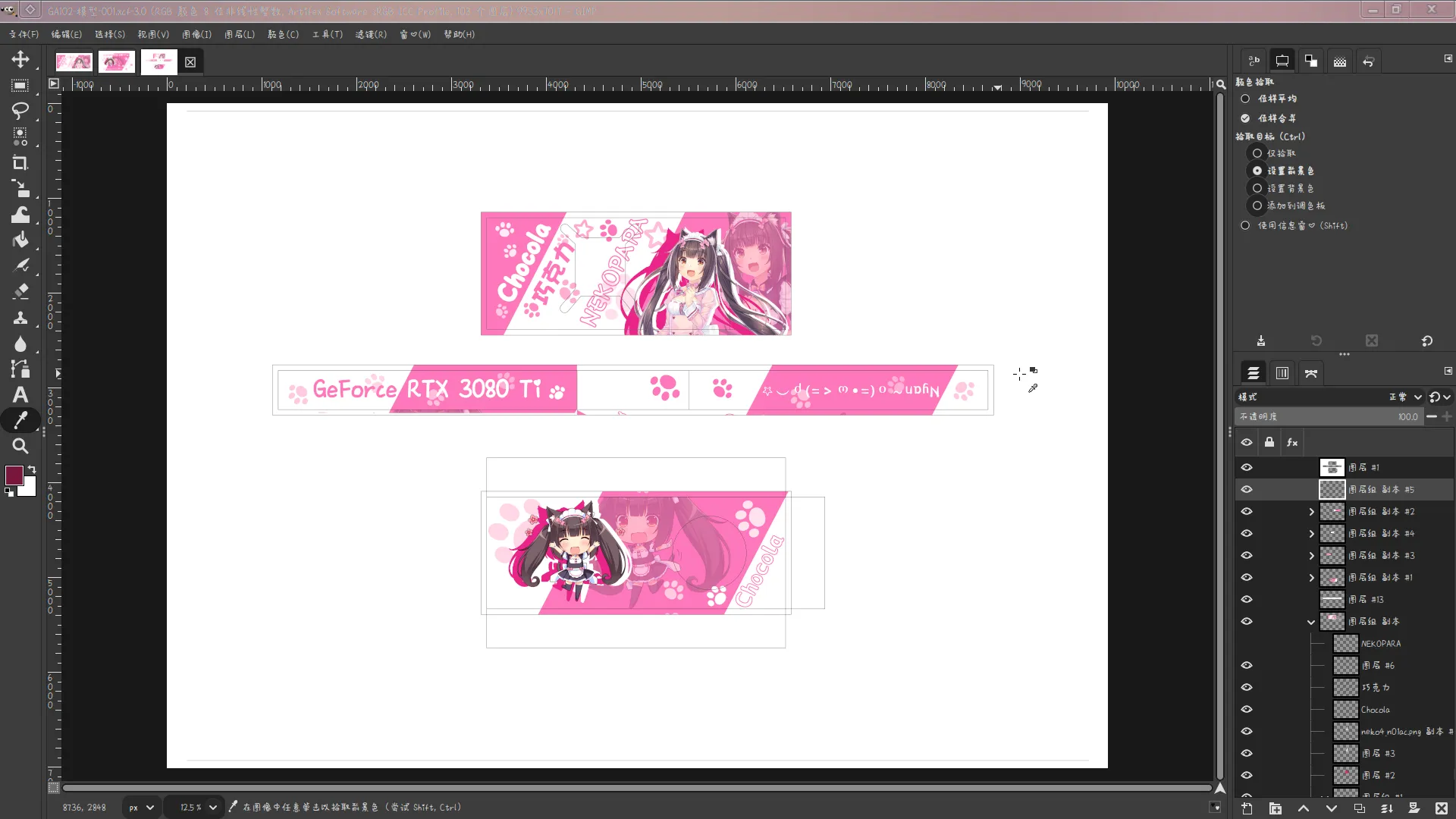Image resolution: width=1456 pixels, height=819 pixels.
Task: Select the Clone stamp tool
Action: click(x=20, y=318)
